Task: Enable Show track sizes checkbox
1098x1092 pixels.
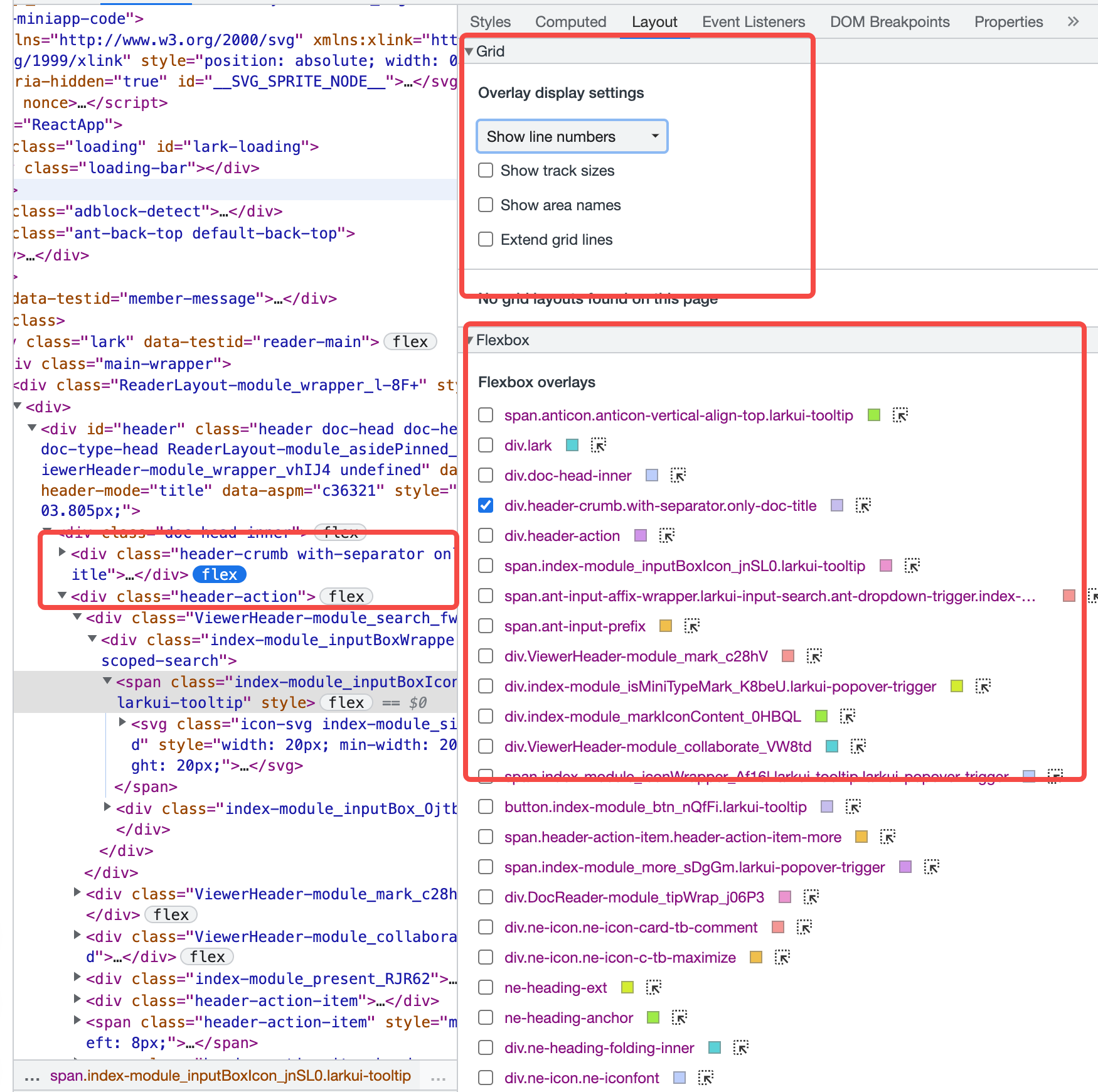Action: click(x=486, y=171)
